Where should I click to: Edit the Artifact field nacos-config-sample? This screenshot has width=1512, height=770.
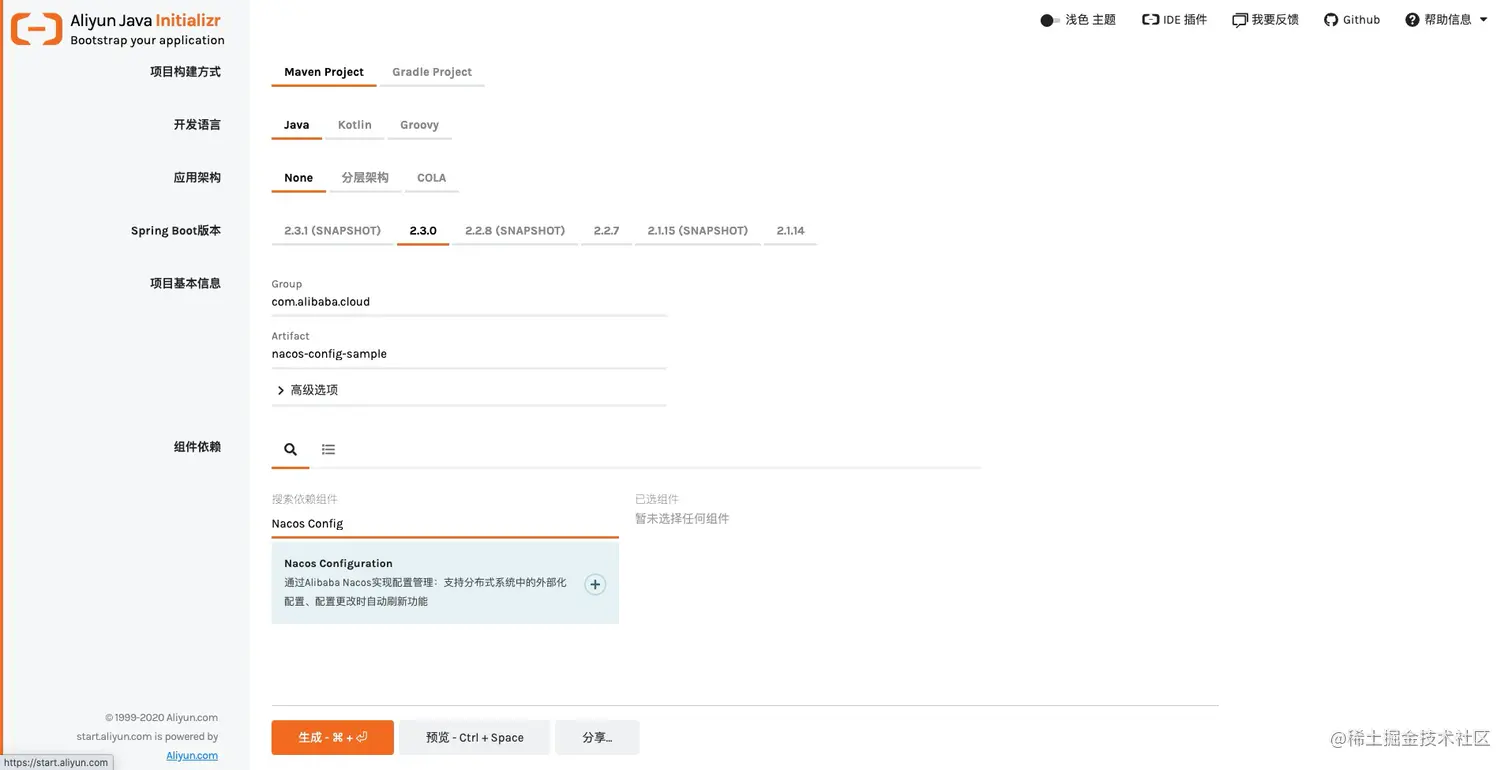pos(469,354)
